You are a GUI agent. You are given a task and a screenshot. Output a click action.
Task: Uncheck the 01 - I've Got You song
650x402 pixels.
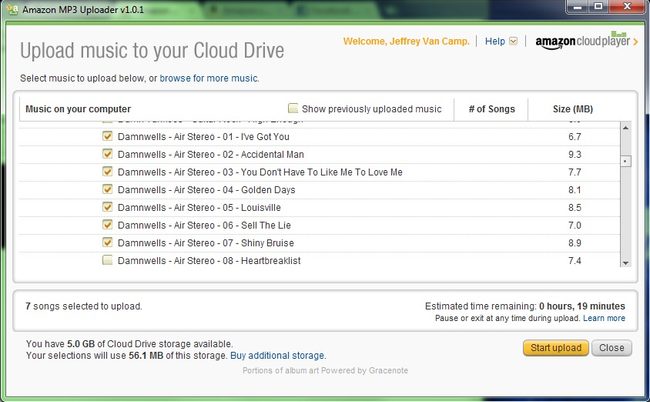coord(107,136)
